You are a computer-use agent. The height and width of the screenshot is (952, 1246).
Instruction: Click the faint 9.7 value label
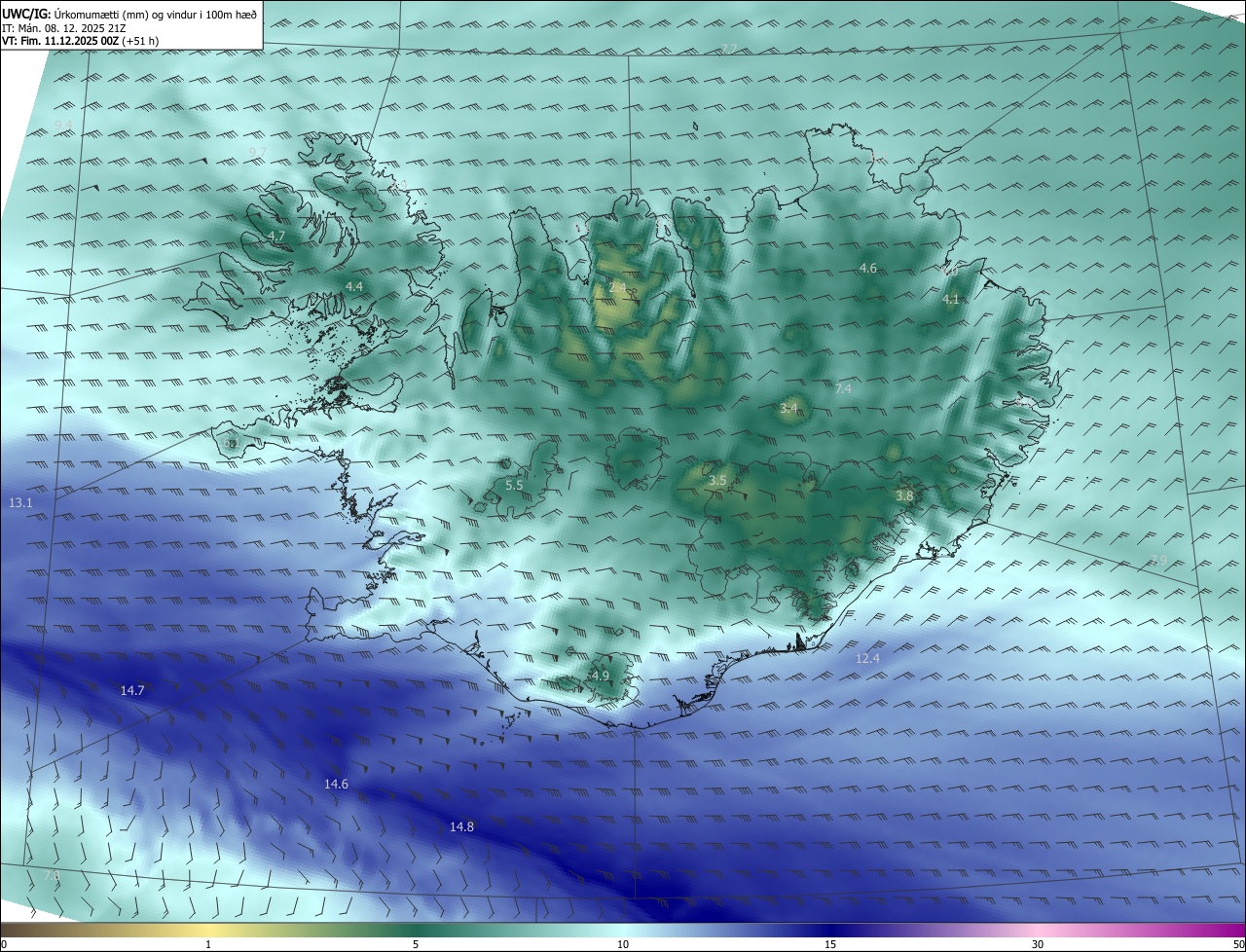click(x=257, y=152)
